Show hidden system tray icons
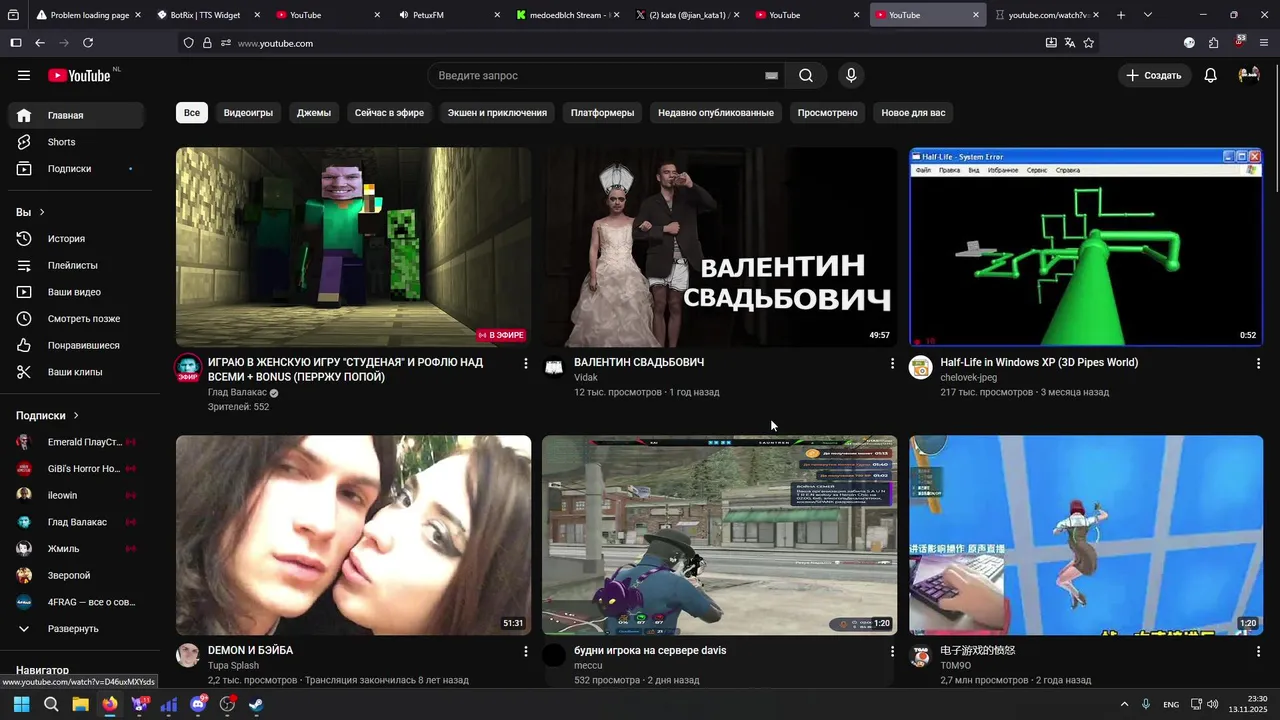 coord(1124,704)
